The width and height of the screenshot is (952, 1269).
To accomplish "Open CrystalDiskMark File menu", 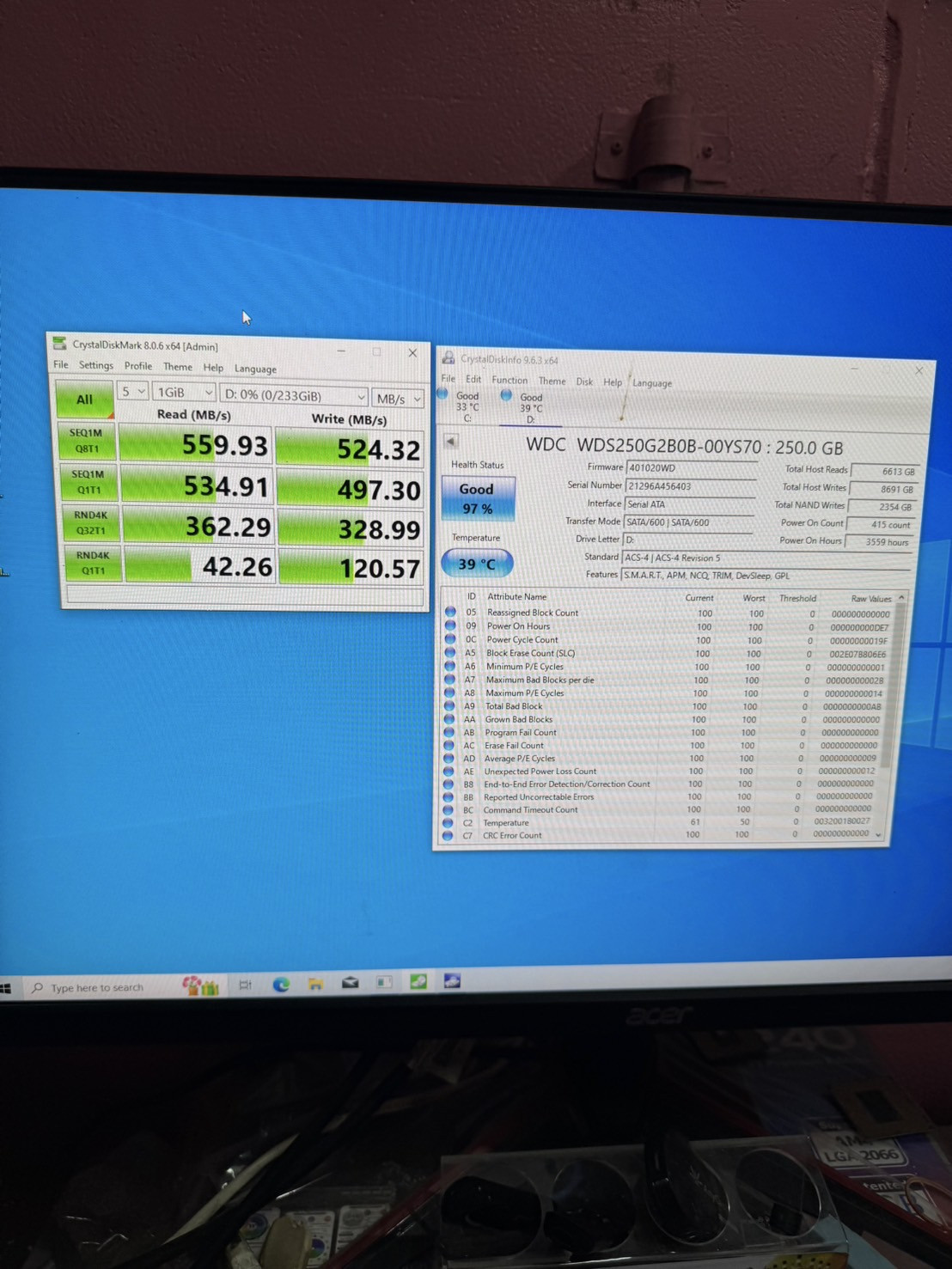I will tap(61, 364).
